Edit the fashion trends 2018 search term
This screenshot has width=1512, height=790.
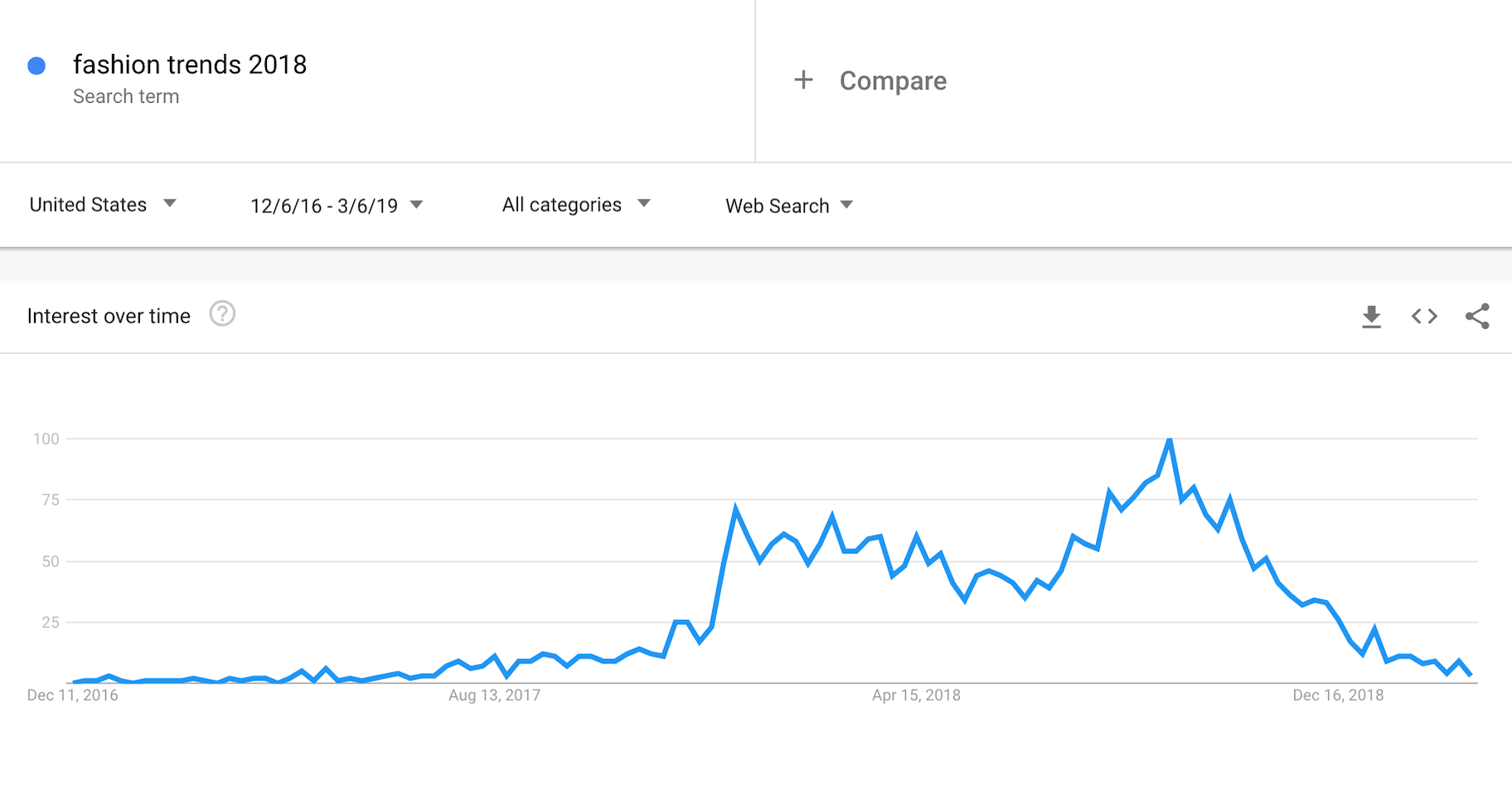click(x=190, y=65)
